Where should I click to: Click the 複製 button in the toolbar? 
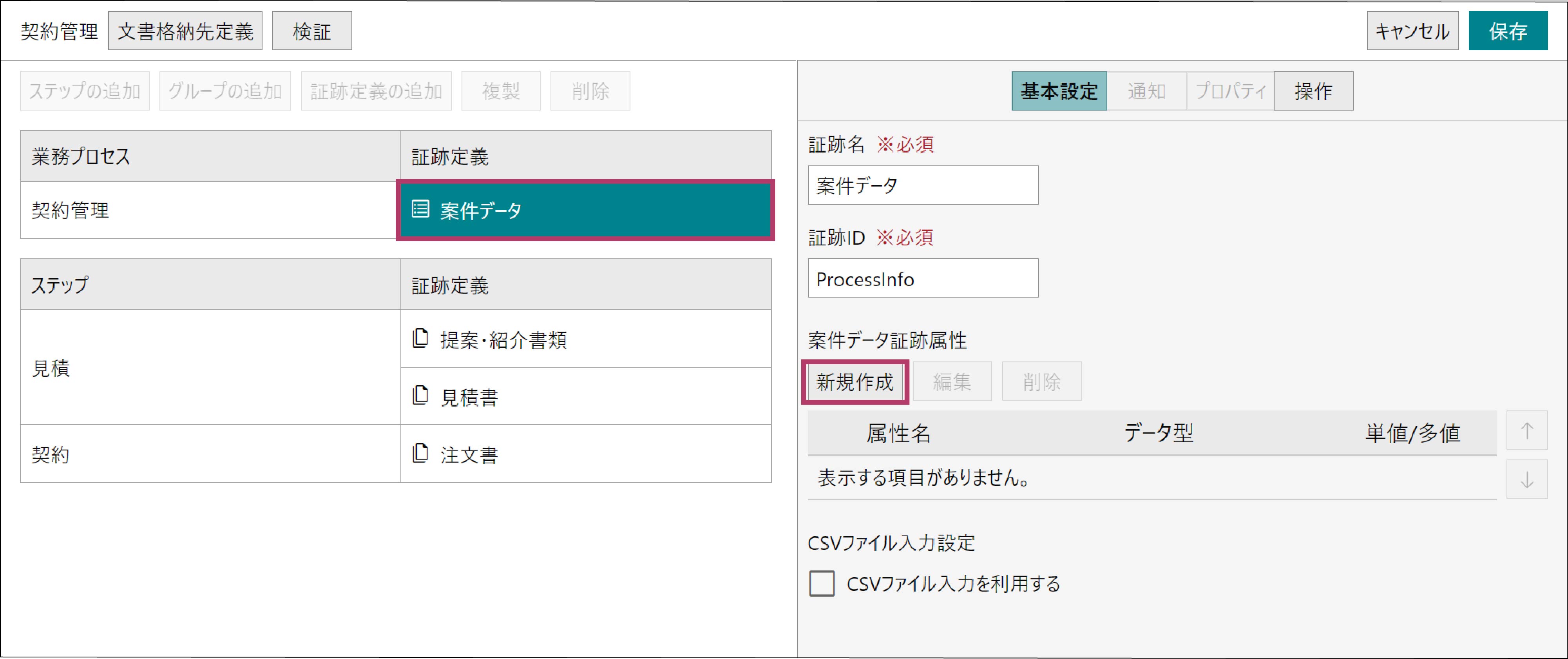click(x=501, y=91)
